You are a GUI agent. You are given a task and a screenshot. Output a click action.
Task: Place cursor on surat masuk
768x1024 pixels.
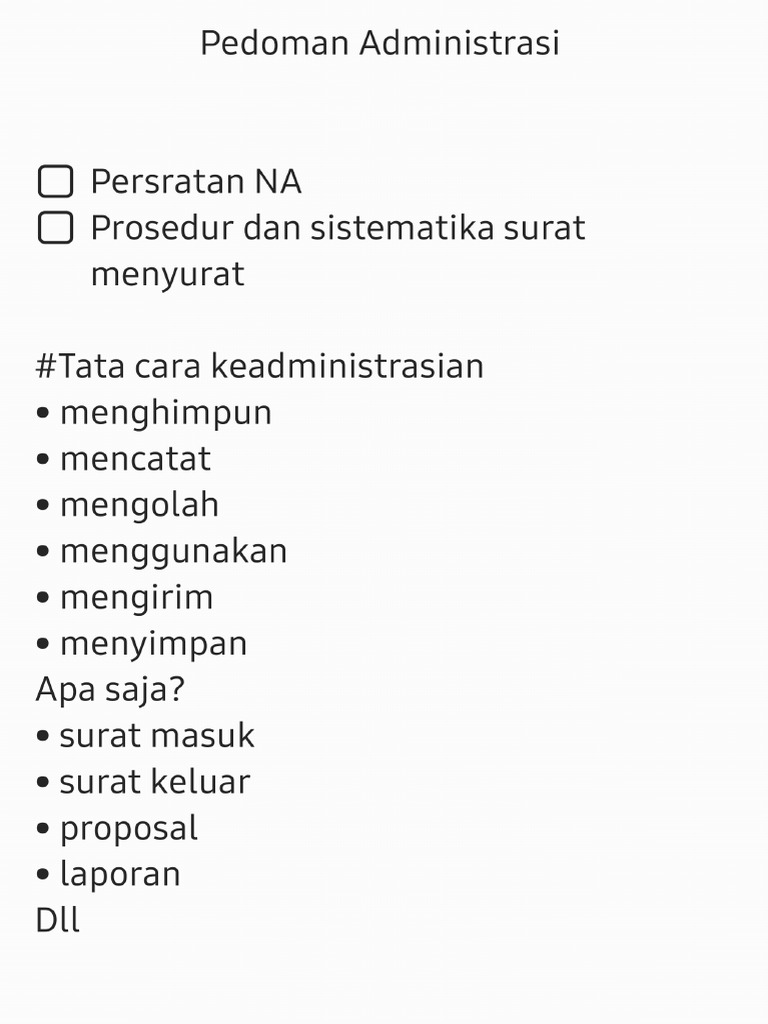pyautogui.click(x=145, y=736)
